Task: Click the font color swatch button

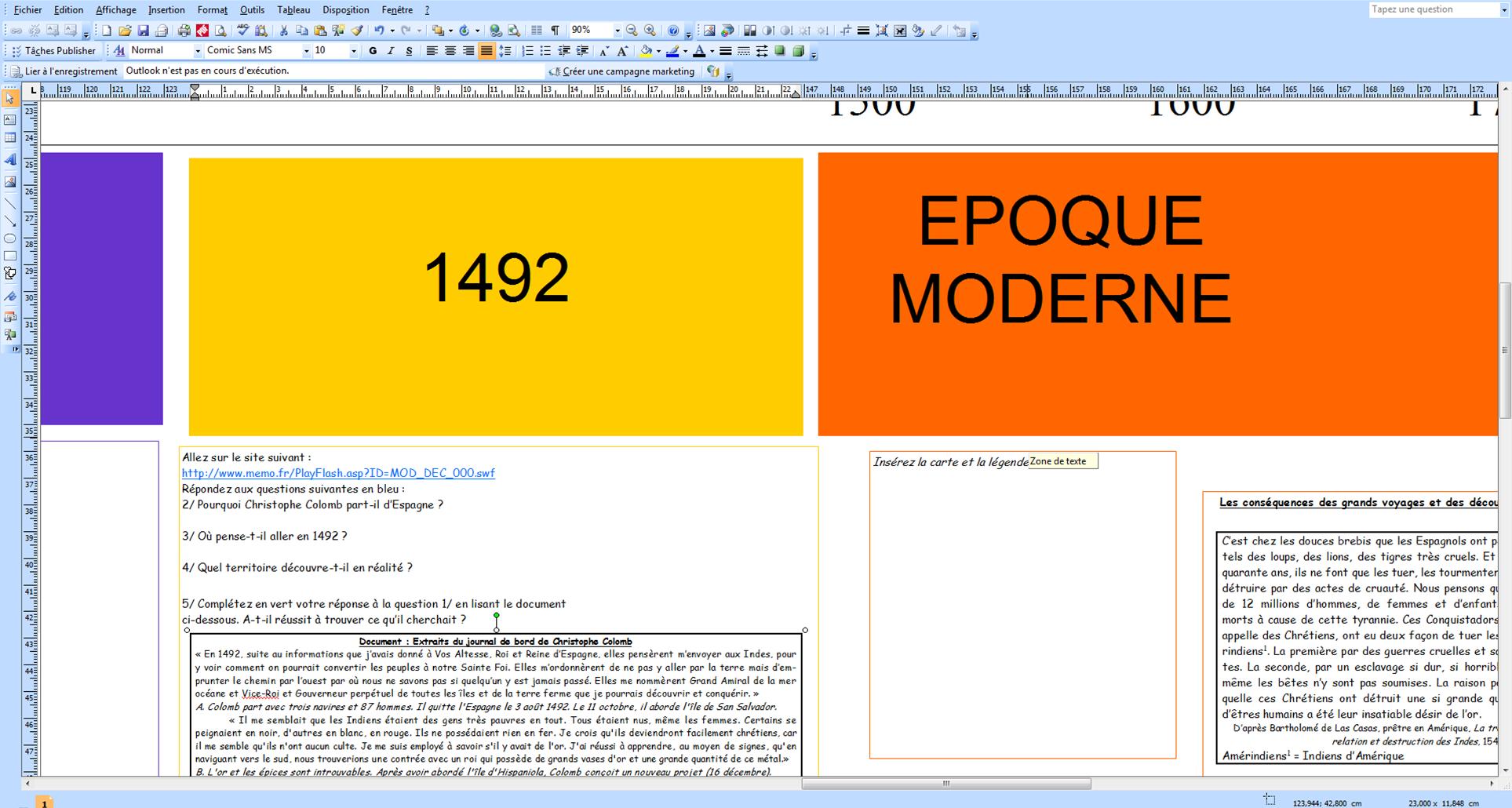Action: pyautogui.click(x=699, y=51)
